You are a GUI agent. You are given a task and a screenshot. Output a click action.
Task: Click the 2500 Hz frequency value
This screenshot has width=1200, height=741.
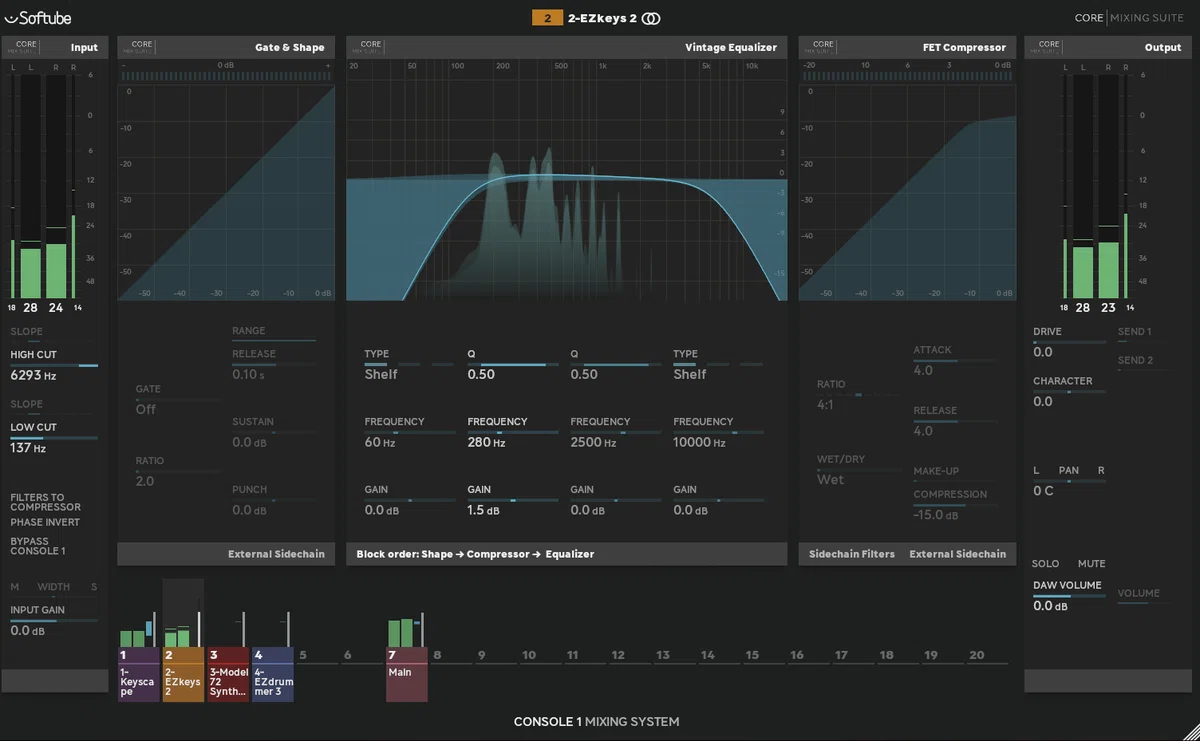pyautogui.click(x=593, y=442)
